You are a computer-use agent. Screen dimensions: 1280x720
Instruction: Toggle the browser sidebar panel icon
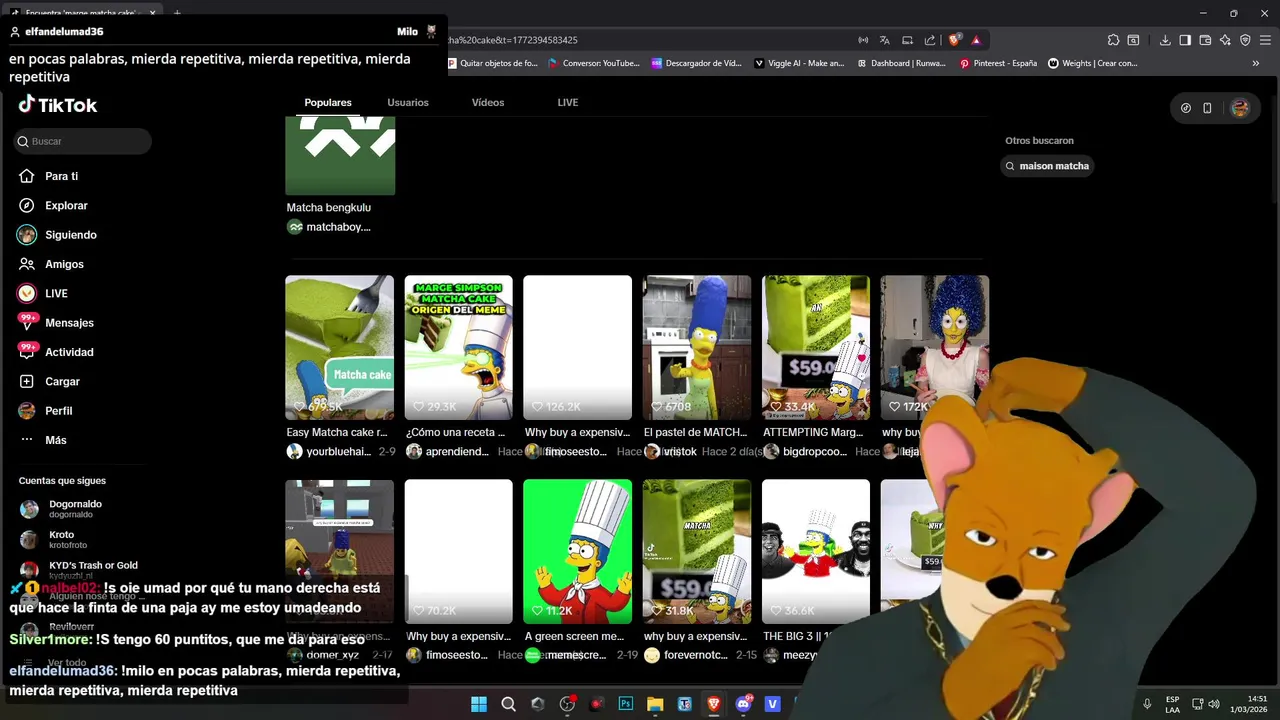click(1185, 40)
